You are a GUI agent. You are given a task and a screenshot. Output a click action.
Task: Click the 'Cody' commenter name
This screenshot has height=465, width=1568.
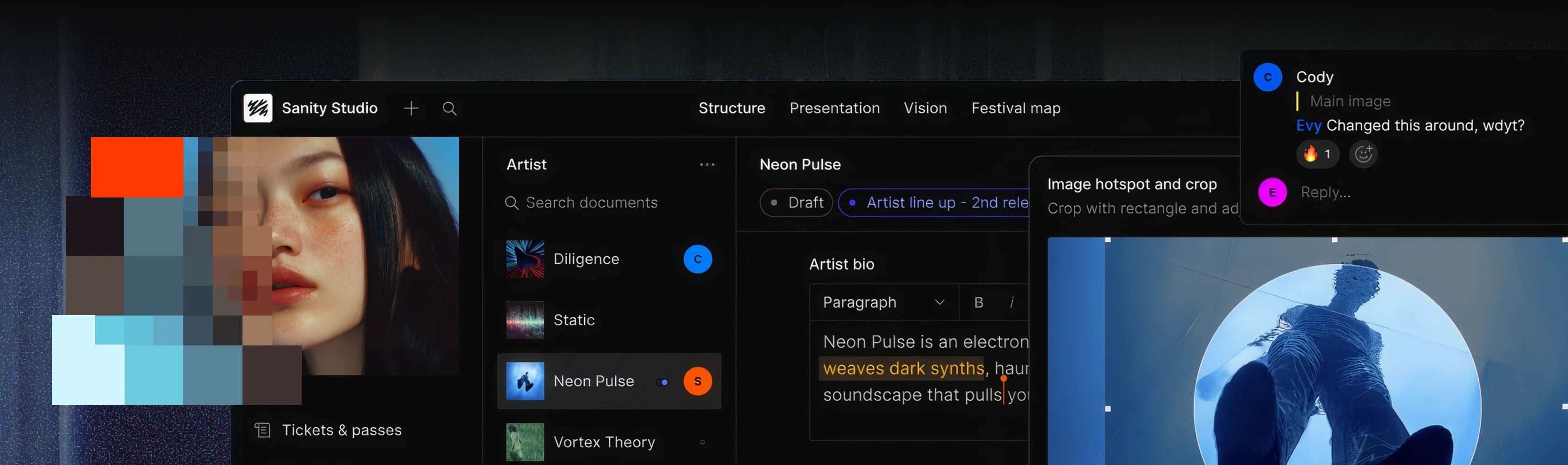point(1314,77)
